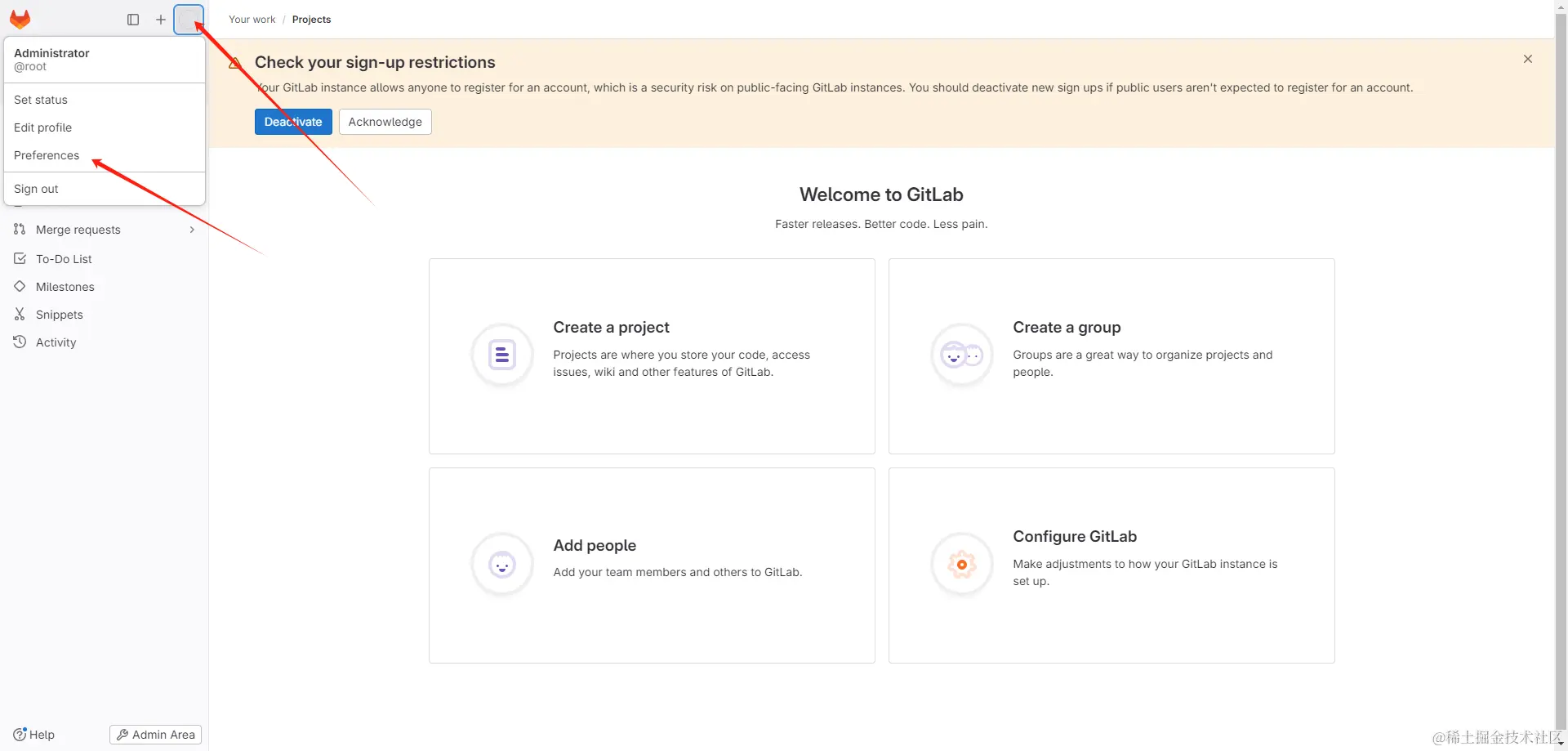Click the Milestones diamond icon
The height and width of the screenshot is (751, 1568).
[20, 287]
